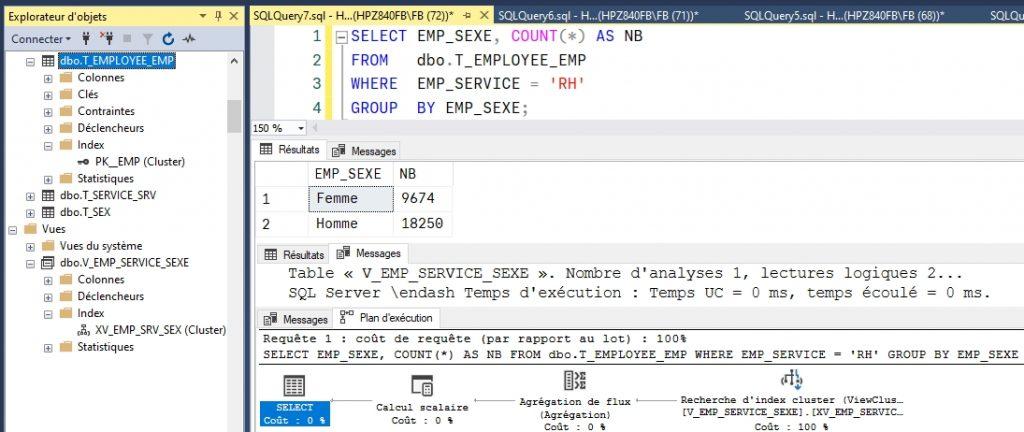Select the Calcul scalaire plan operator icon
The image size is (1024, 432).
click(x=422, y=386)
